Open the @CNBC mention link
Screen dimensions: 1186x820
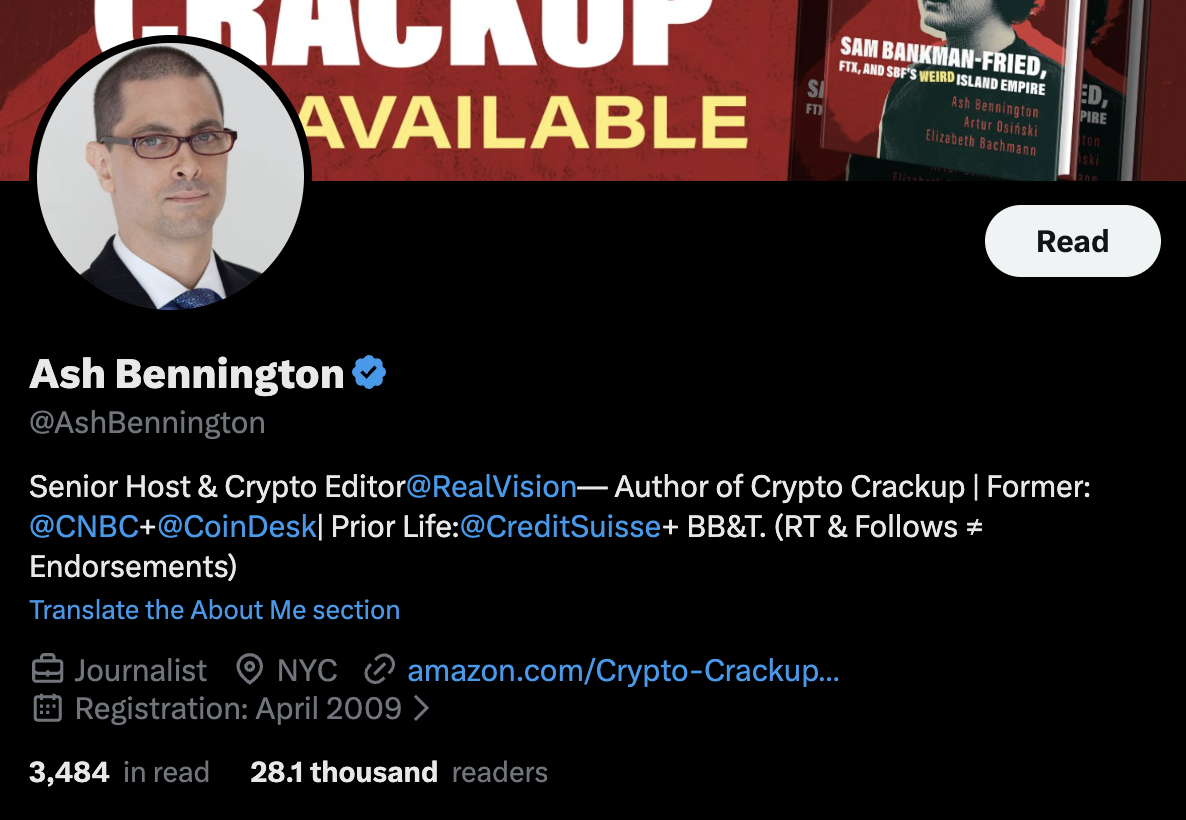[x=84, y=526]
